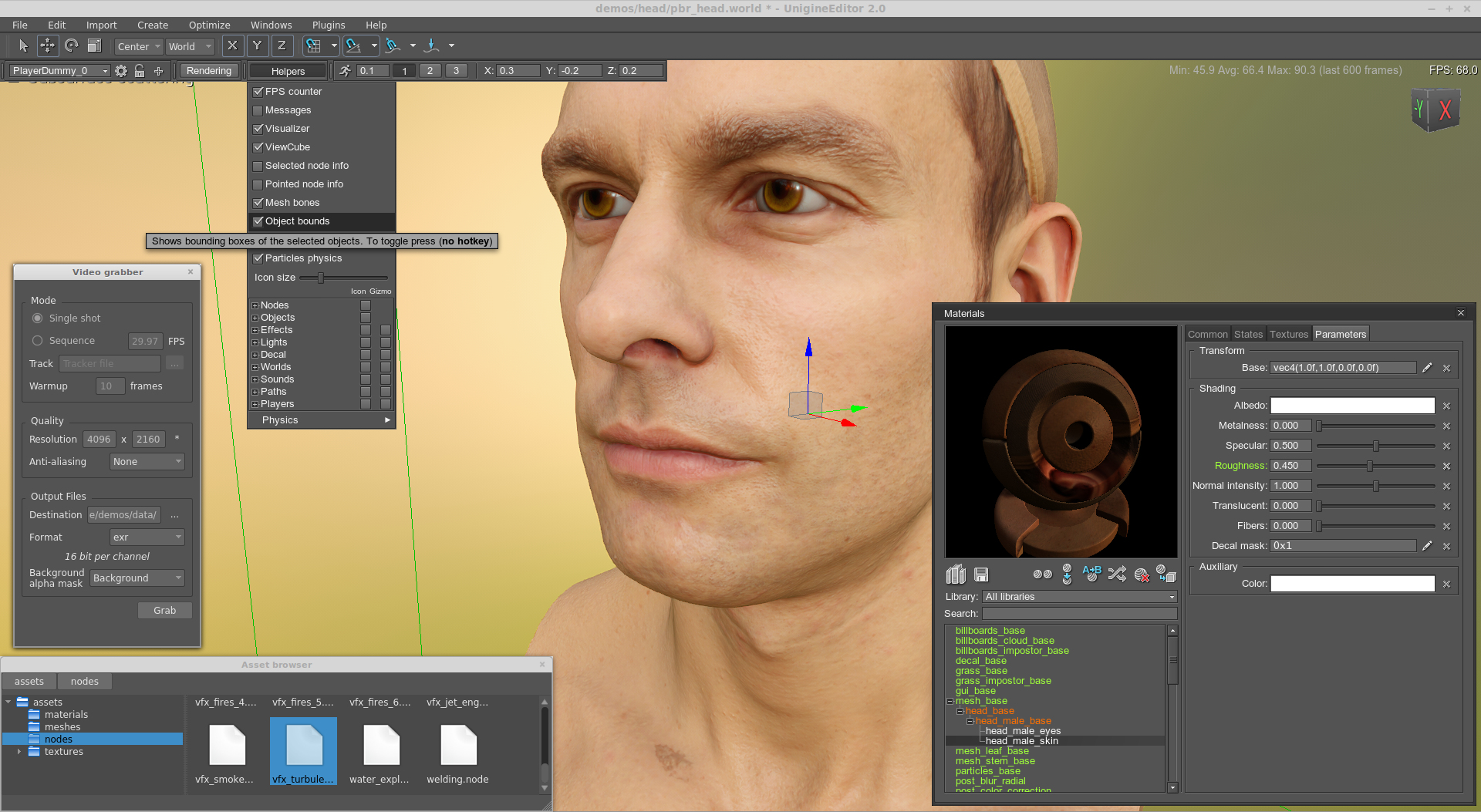Screen dimensions: 1481x812
Task: Toggle the ViewCube checkbox
Action: click(258, 147)
